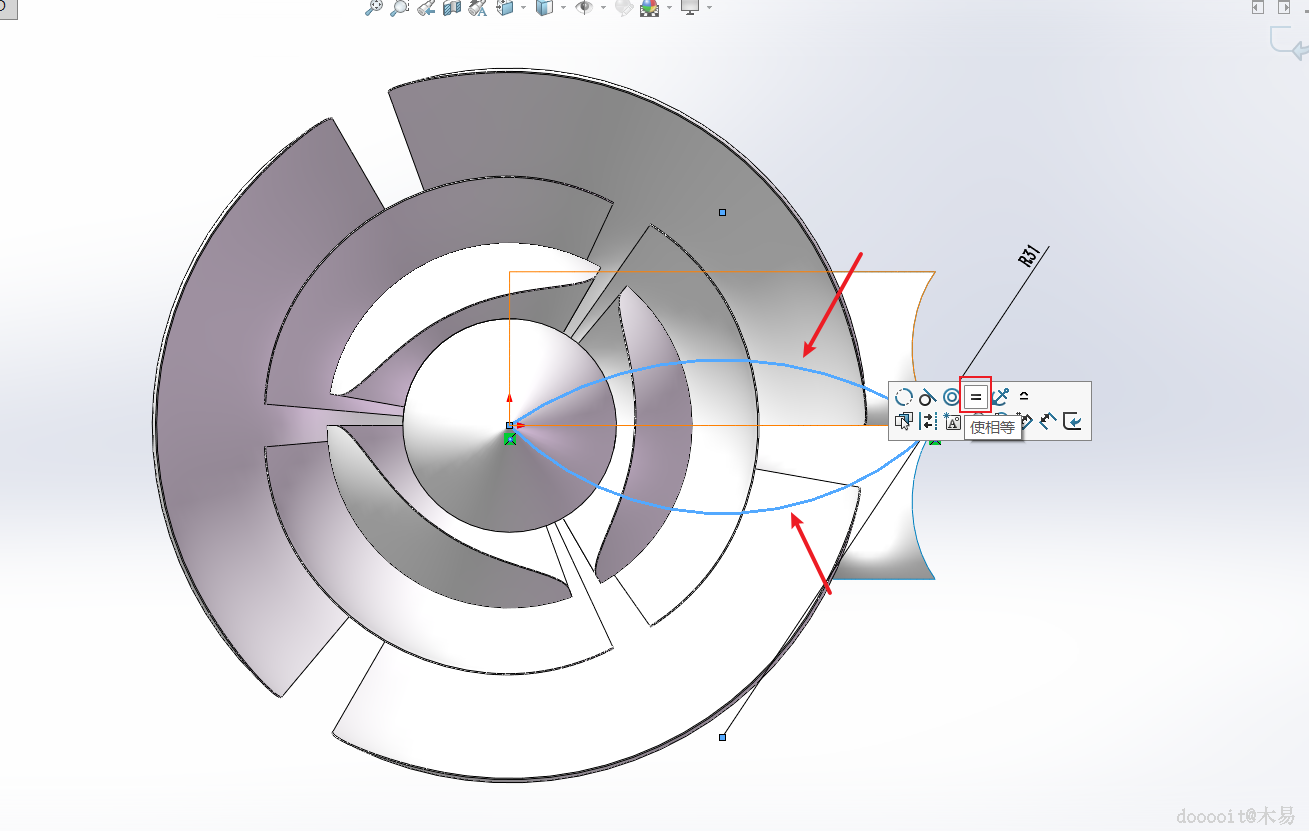Click the Display Style icon
The width and height of the screenshot is (1309, 831).
[545, 8]
